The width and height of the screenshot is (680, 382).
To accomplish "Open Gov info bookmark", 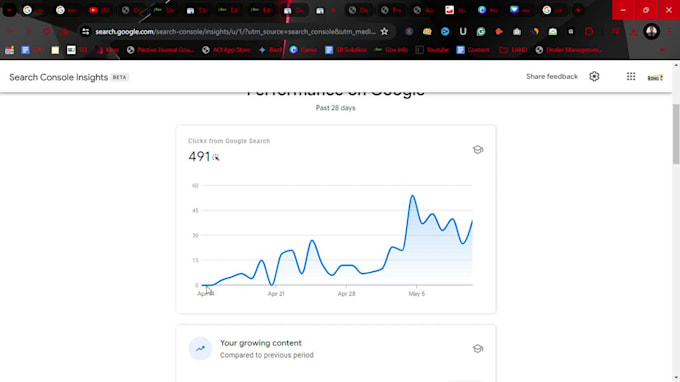I will [x=391, y=50].
